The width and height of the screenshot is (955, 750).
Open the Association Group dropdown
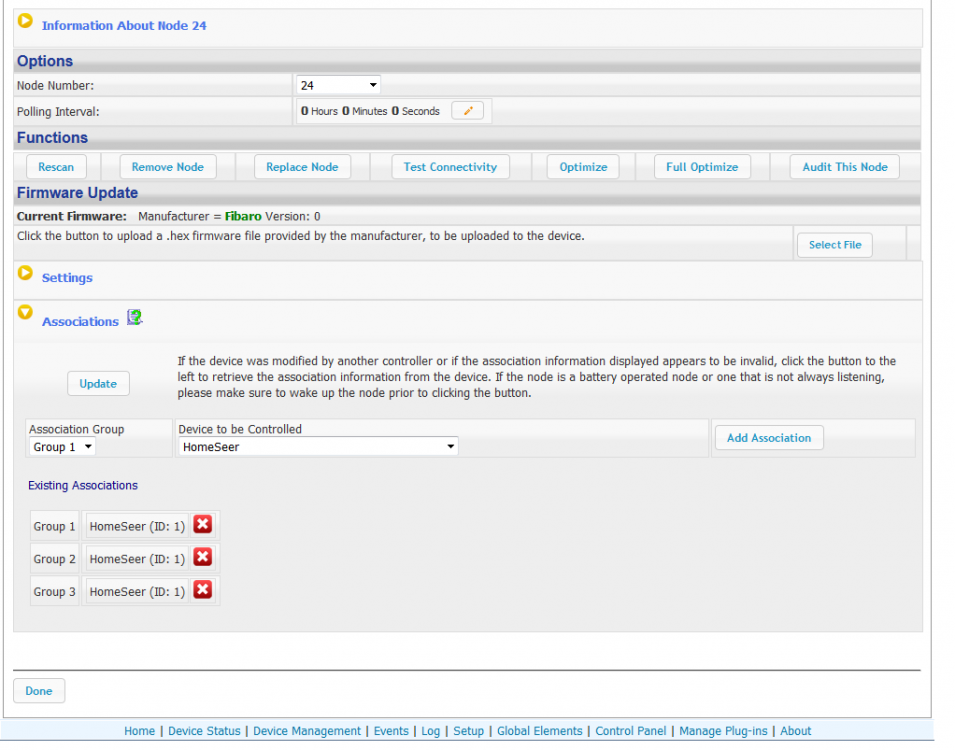(x=62, y=447)
